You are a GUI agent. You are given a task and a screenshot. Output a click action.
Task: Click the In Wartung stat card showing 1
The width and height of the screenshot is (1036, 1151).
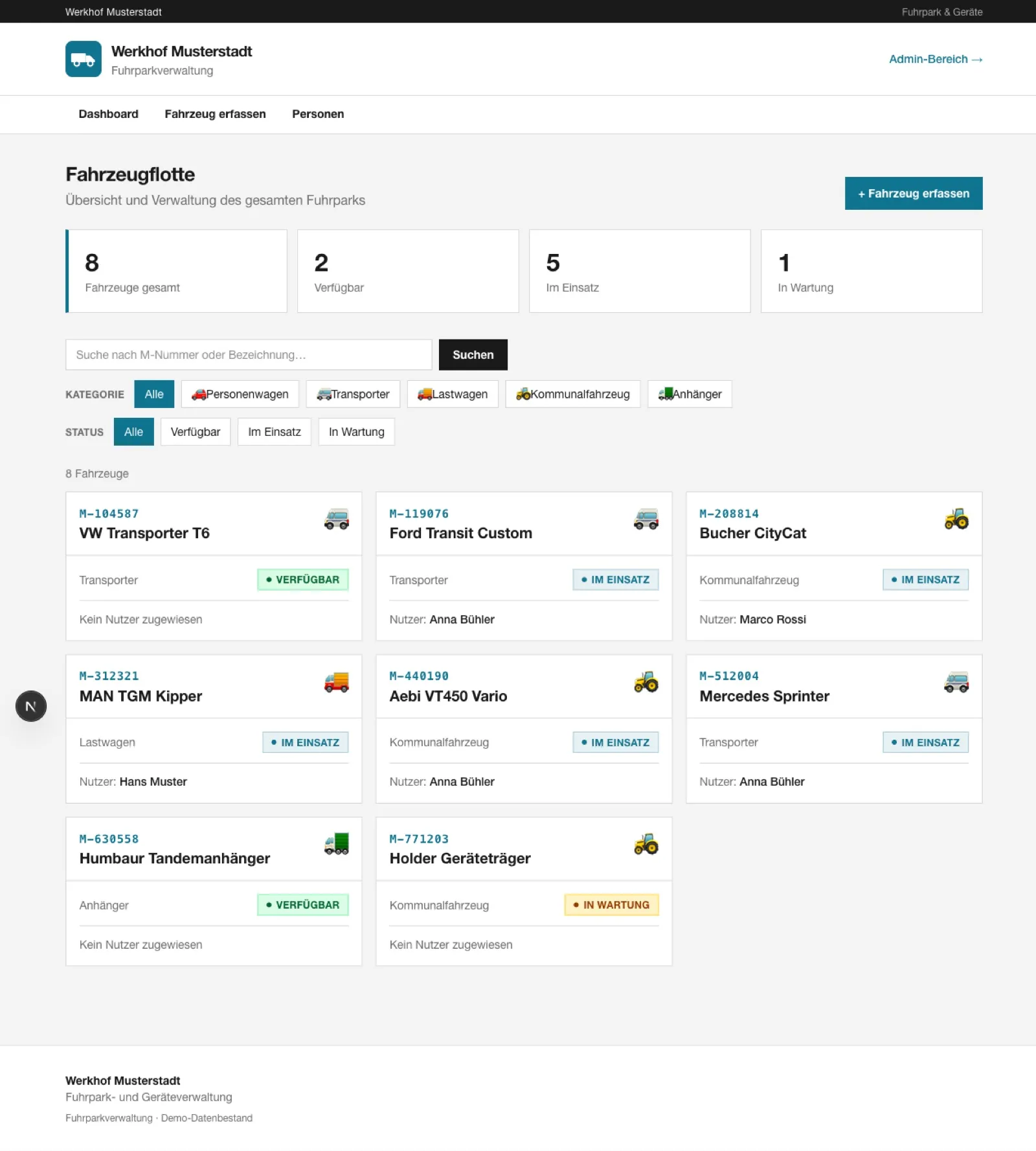click(x=872, y=271)
